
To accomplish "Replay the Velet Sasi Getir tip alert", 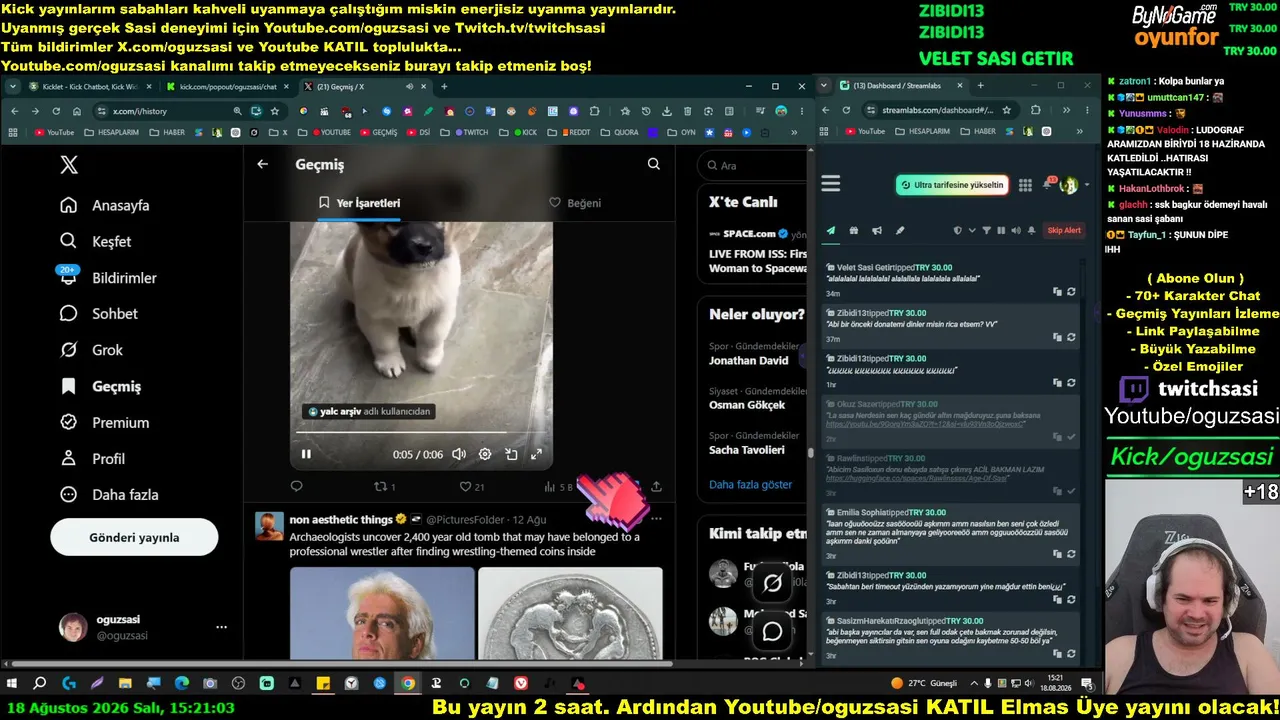I will pos(1071,292).
